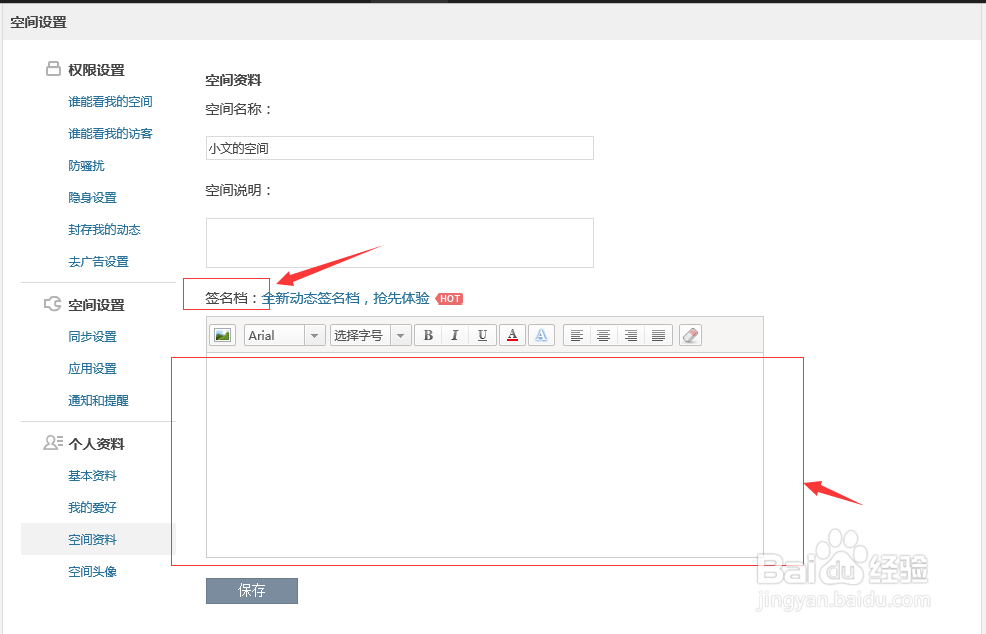Insert an image into the signature editor
986x634 pixels.
click(222, 335)
